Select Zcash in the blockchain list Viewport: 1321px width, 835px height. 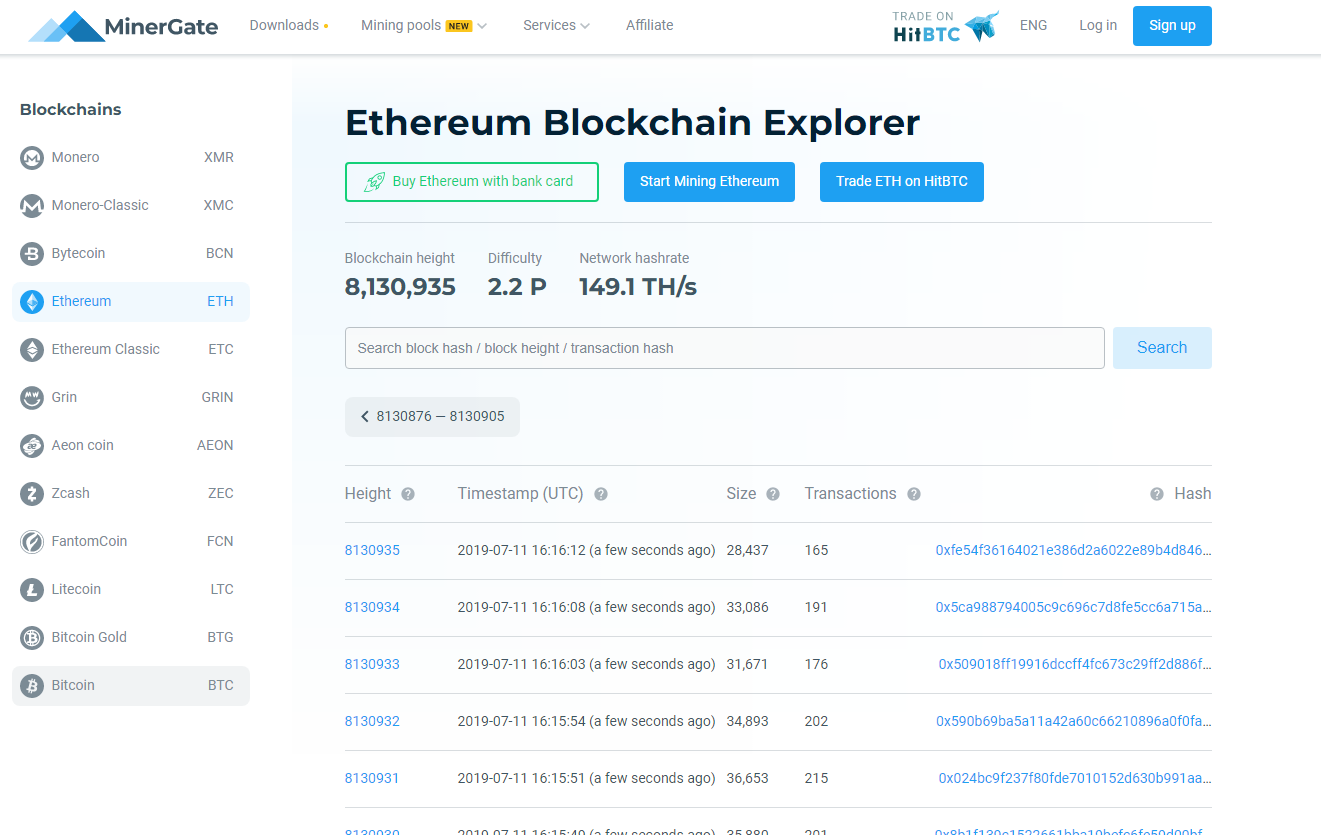click(x=131, y=494)
